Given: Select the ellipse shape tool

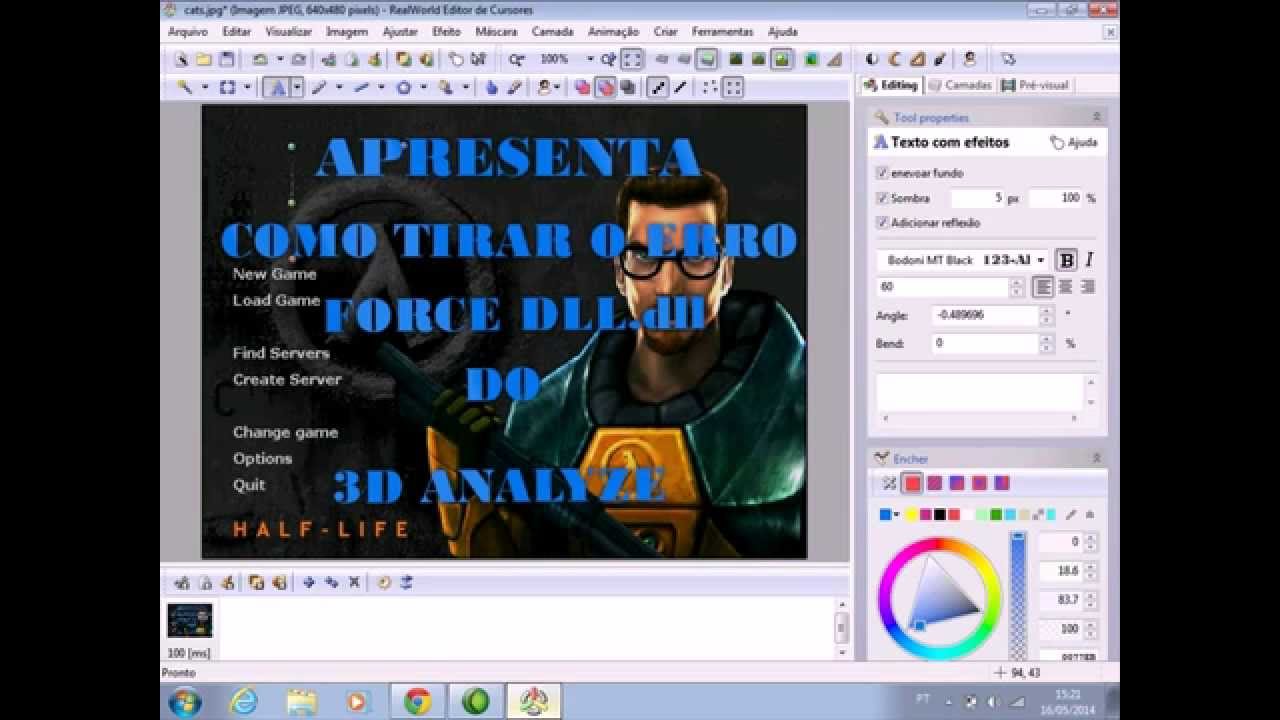Looking at the screenshot, I should point(404,88).
